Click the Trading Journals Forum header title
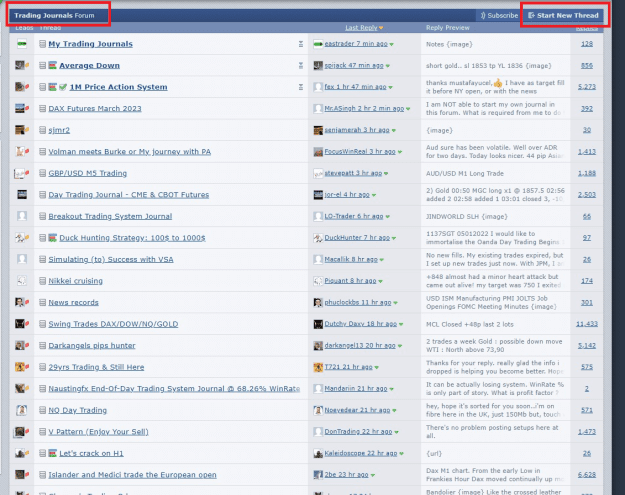The width and height of the screenshot is (625, 495). [x=54, y=16]
